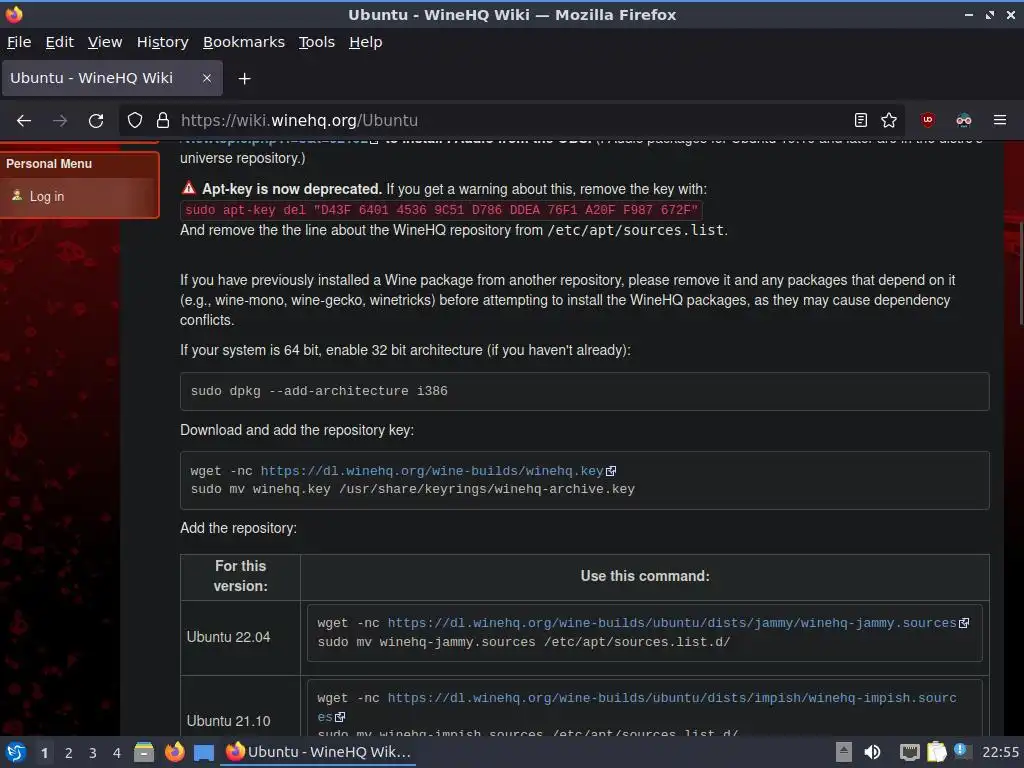The width and height of the screenshot is (1024, 768).
Task: Click the Personal Menu heading
Action: tap(49, 164)
